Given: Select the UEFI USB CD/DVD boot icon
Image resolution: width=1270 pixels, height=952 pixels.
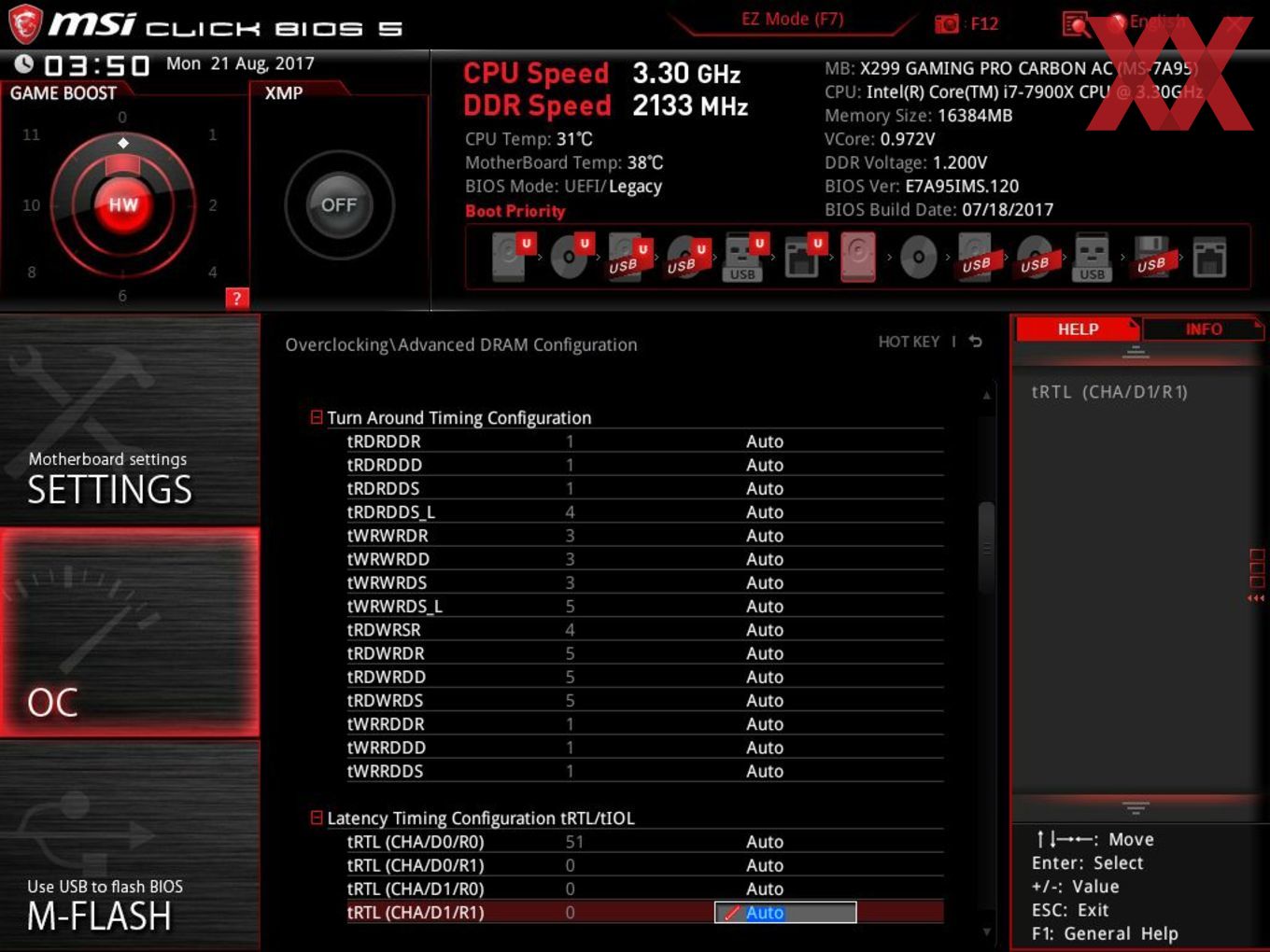Looking at the screenshot, I should point(687,257).
